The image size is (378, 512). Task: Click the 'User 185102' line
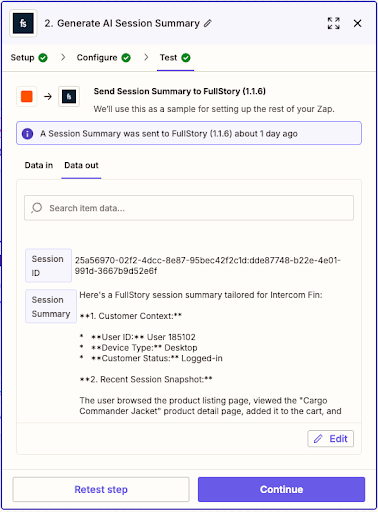click(143, 337)
